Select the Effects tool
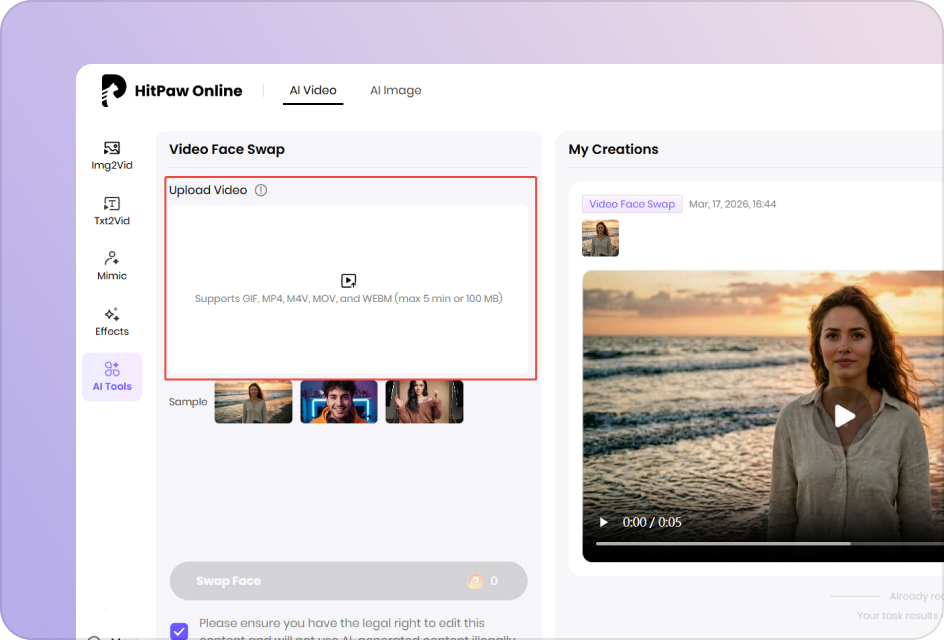944x640 pixels. point(111,320)
